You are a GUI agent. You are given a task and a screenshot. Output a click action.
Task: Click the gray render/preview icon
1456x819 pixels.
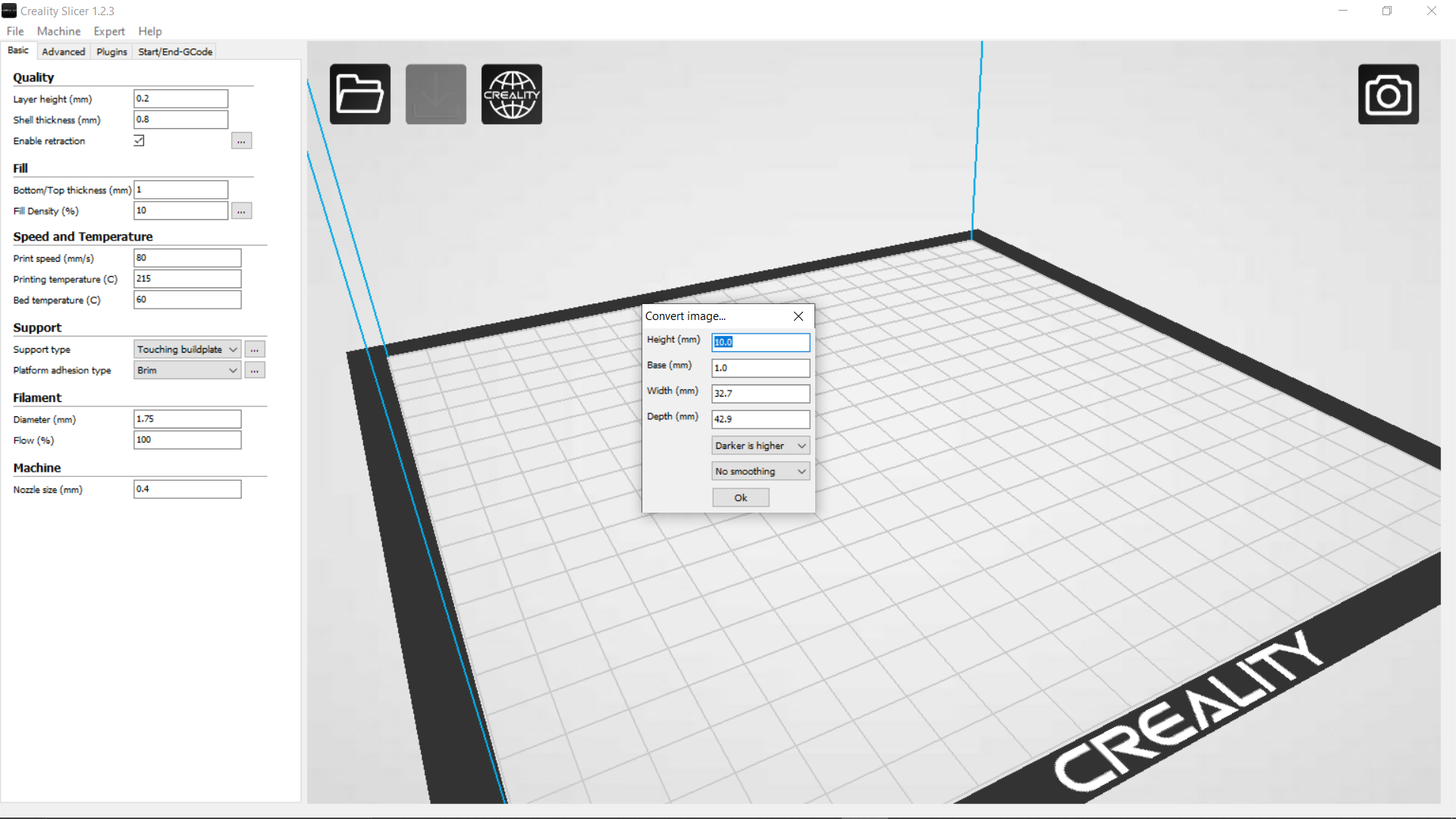[x=435, y=93]
